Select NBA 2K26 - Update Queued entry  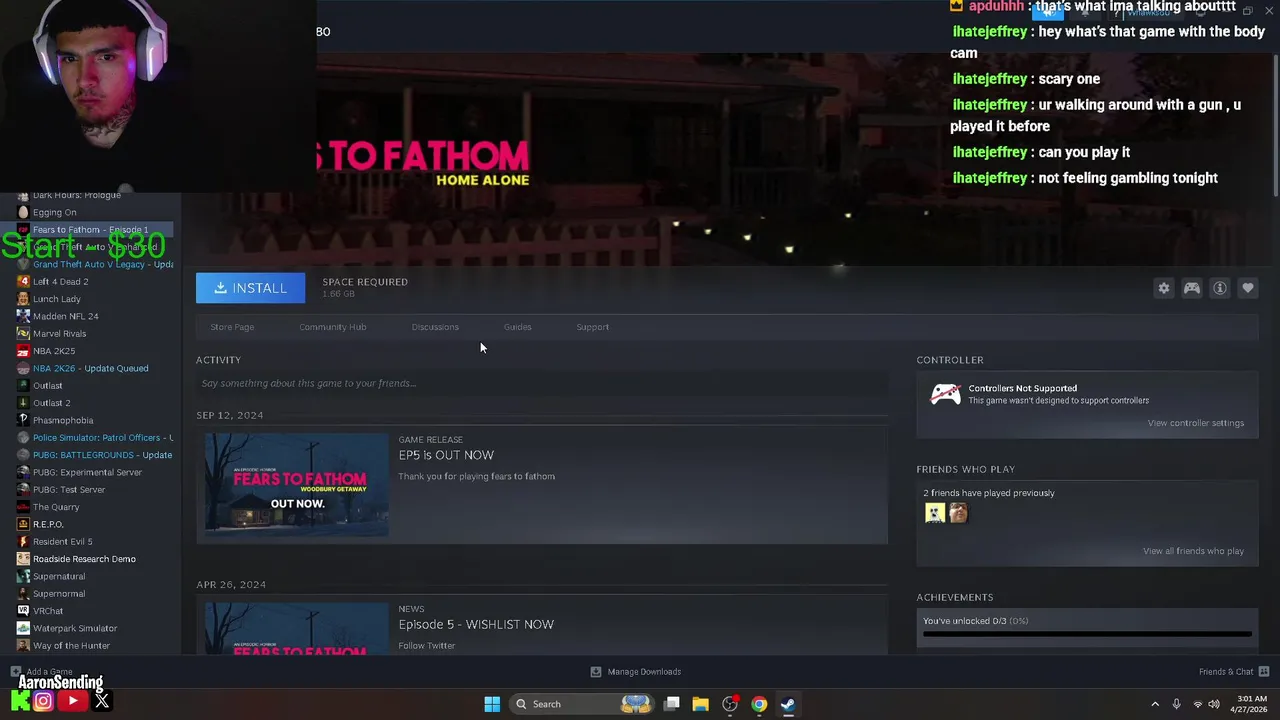click(x=90, y=368)
